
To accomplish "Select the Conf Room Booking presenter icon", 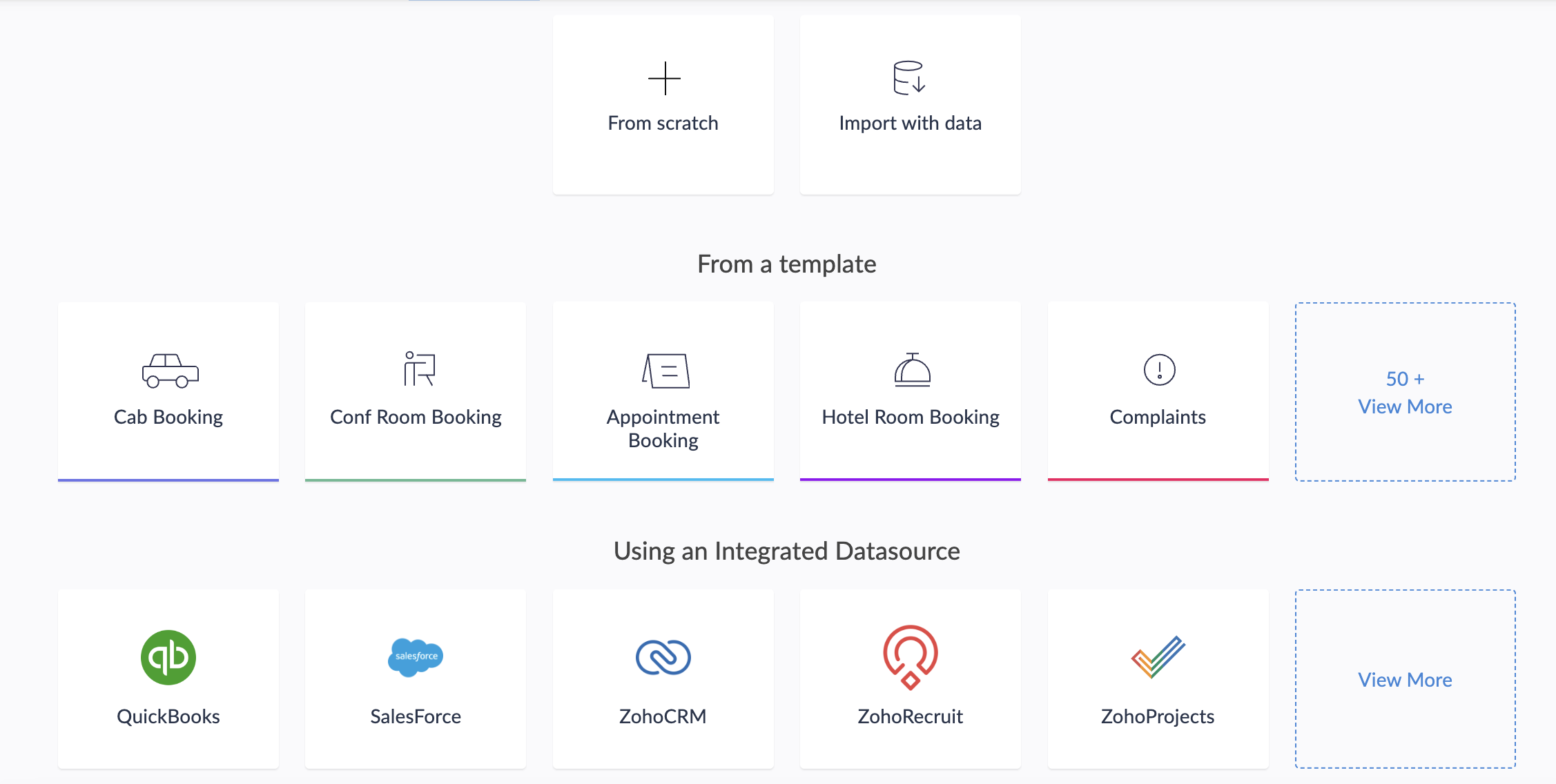I will (419, 369).
